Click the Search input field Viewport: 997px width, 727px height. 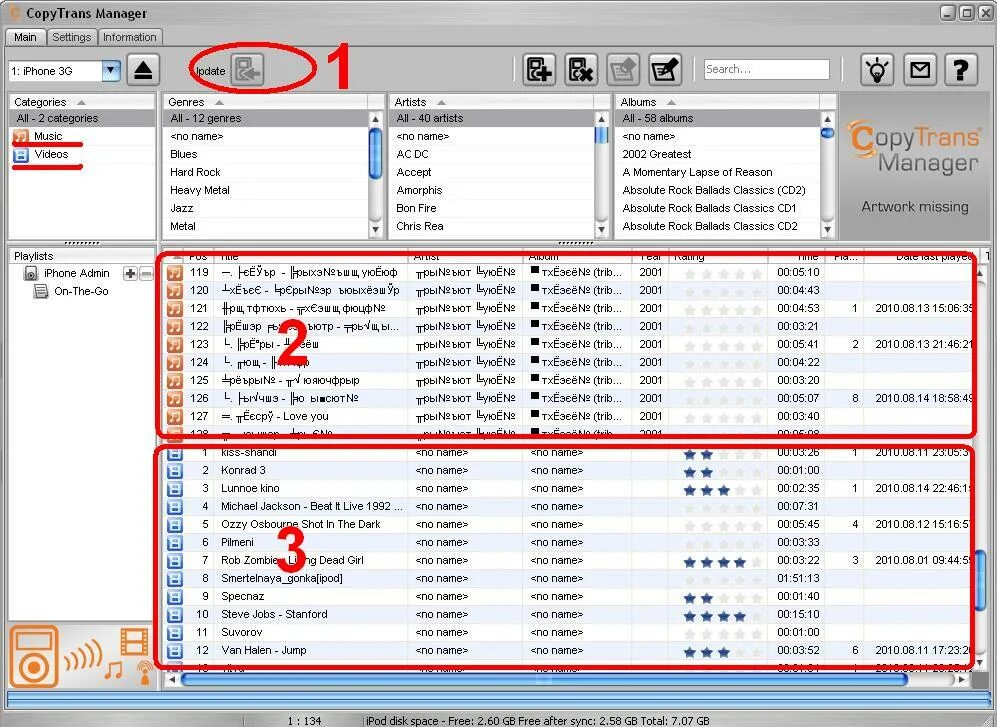point(766,69)
